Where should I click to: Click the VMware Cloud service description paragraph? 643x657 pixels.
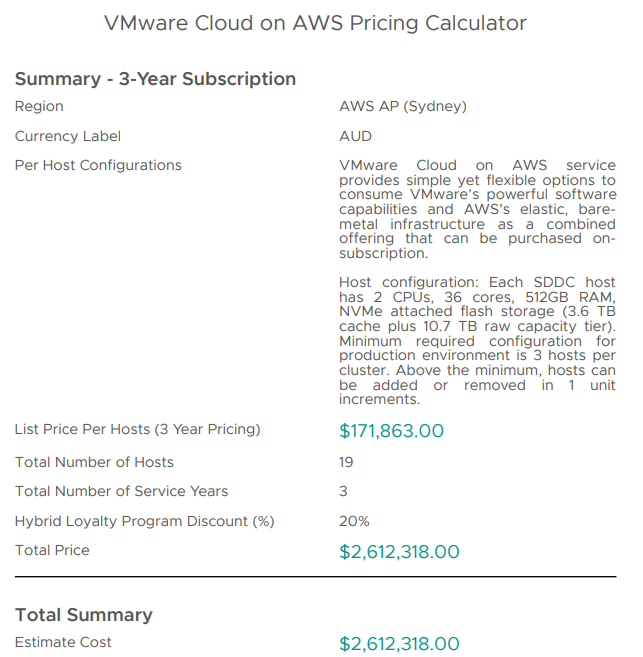(x=477, y=209)
